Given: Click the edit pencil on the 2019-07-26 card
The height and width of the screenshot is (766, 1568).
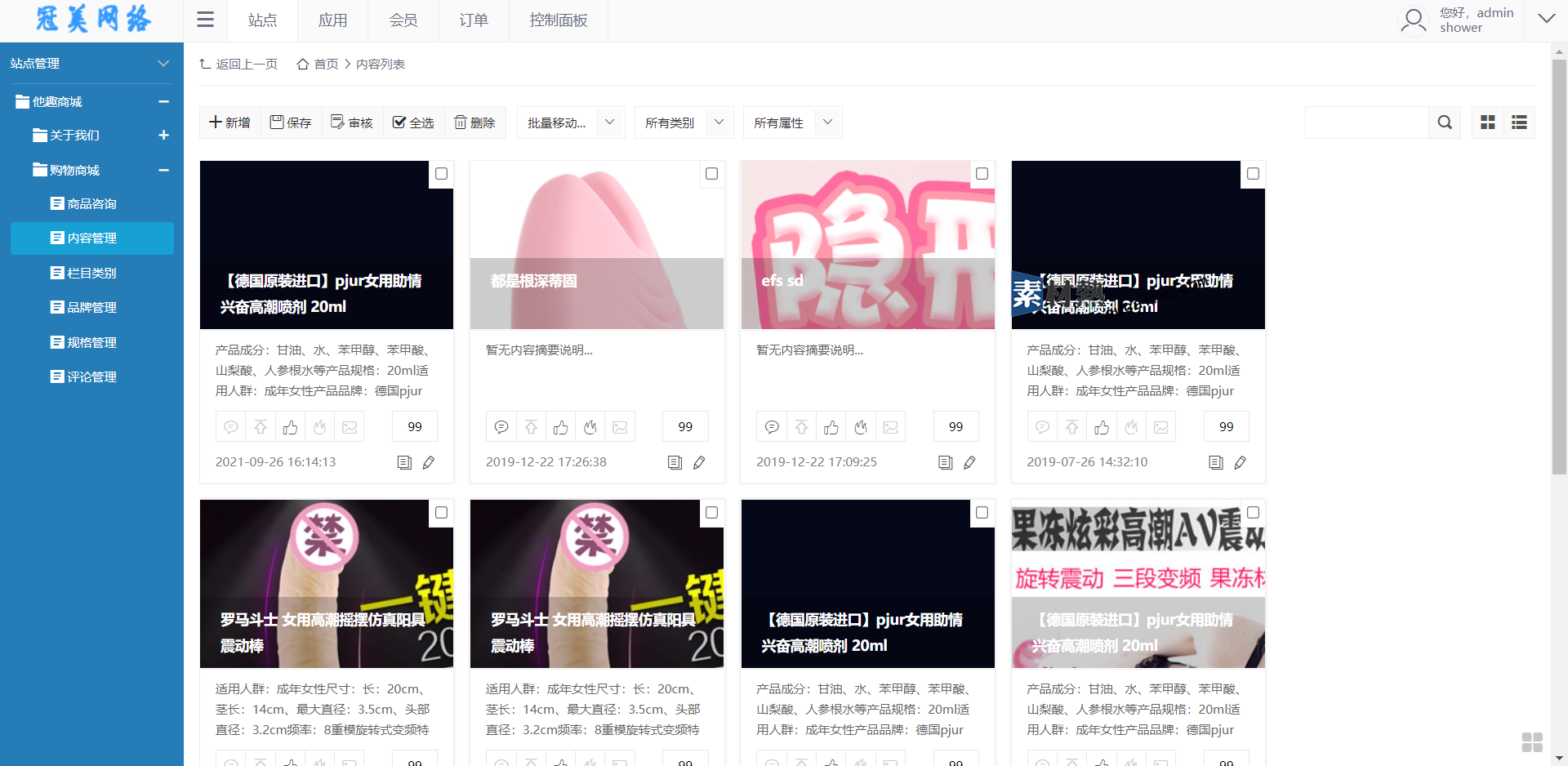Looking at the screenshot, I should point(1240,462).
